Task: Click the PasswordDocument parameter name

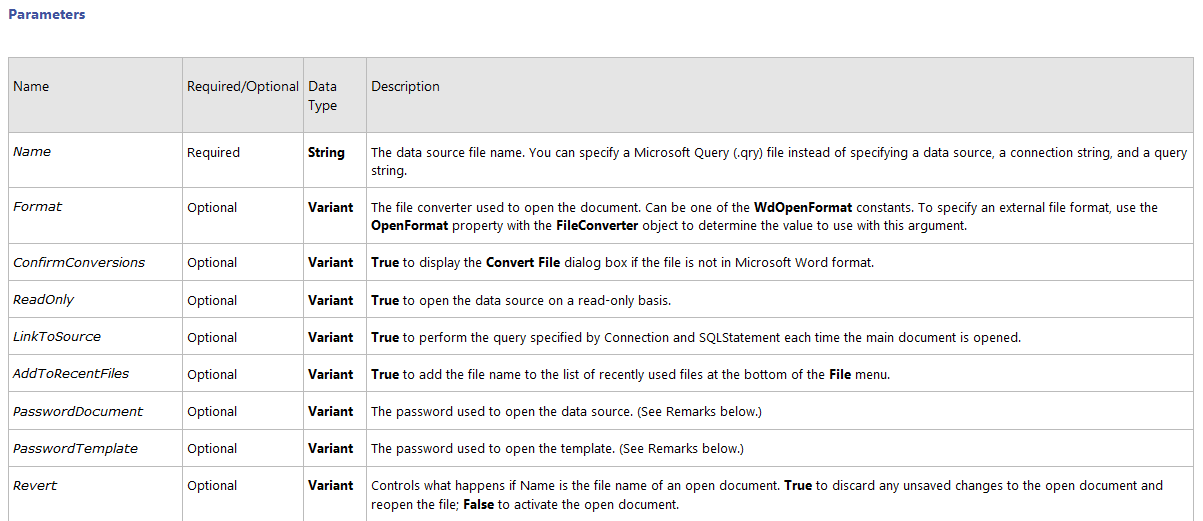Action: tap(78, 411)
